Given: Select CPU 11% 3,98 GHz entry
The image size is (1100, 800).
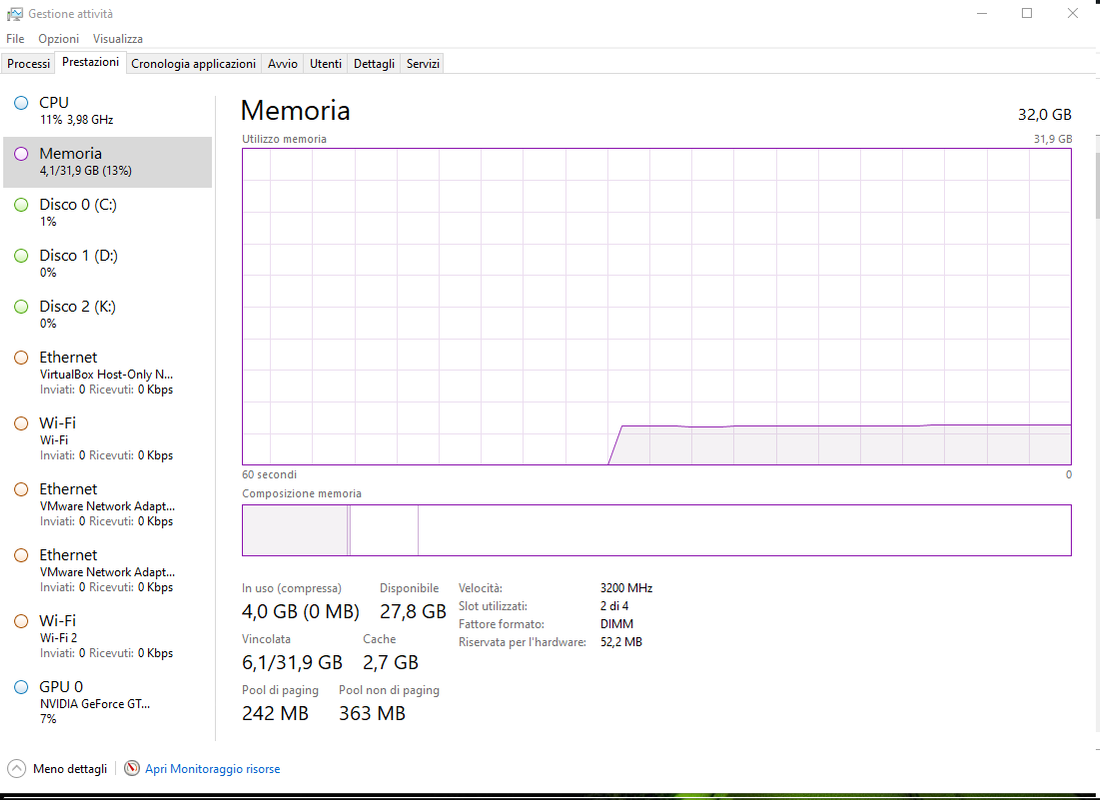Looking at the screenshot, I should click(107, 111).
